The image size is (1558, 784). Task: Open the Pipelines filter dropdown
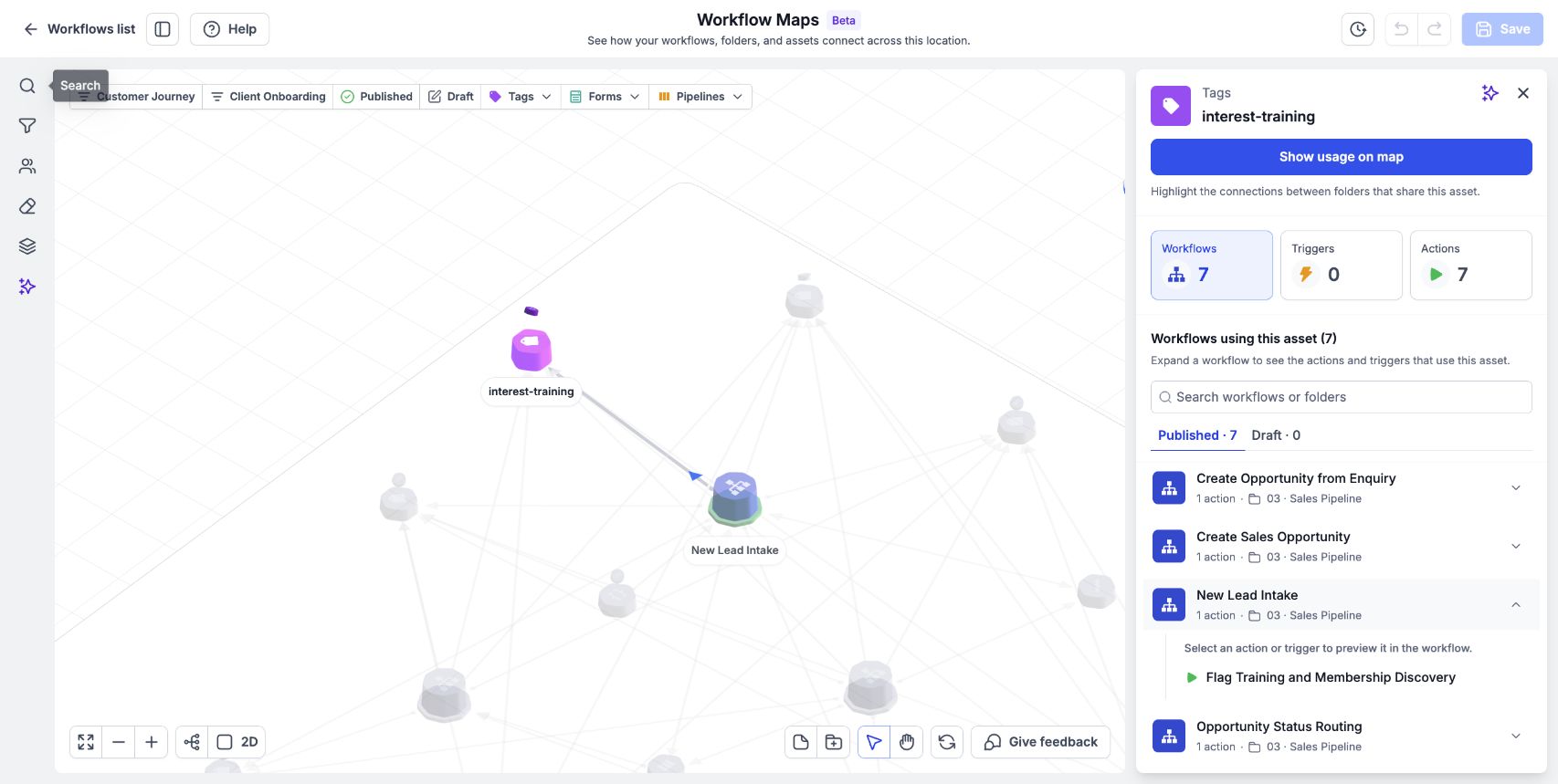pos(700,97)
